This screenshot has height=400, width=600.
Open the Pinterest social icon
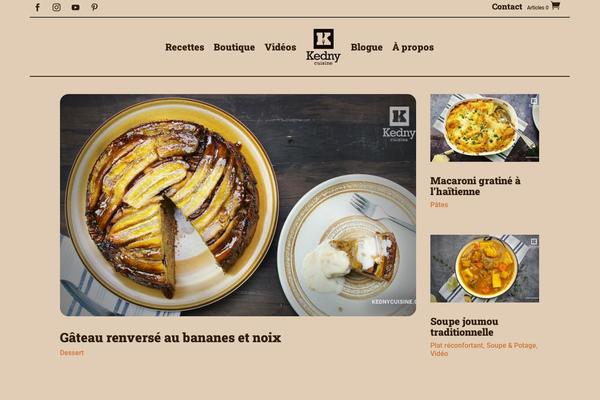tap(95, 7)
